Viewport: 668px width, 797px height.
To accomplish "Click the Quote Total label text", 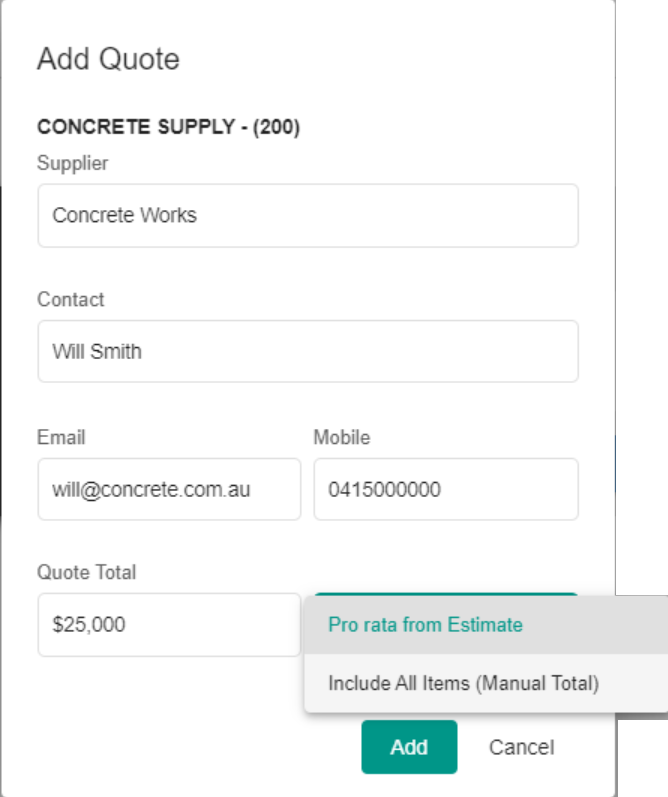I will coord(86,572).
